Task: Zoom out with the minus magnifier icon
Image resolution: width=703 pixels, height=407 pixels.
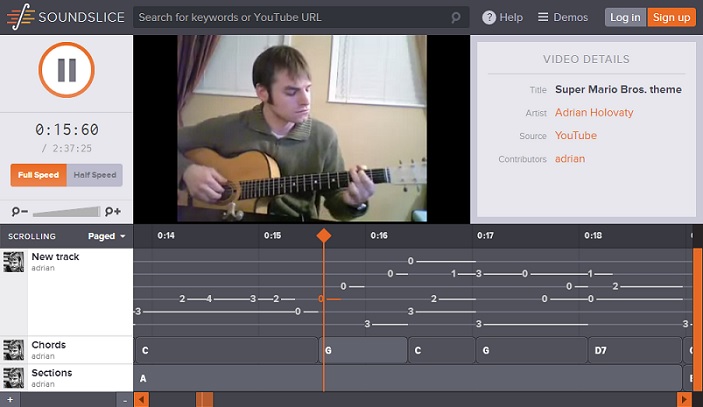Action: point(19,211)
